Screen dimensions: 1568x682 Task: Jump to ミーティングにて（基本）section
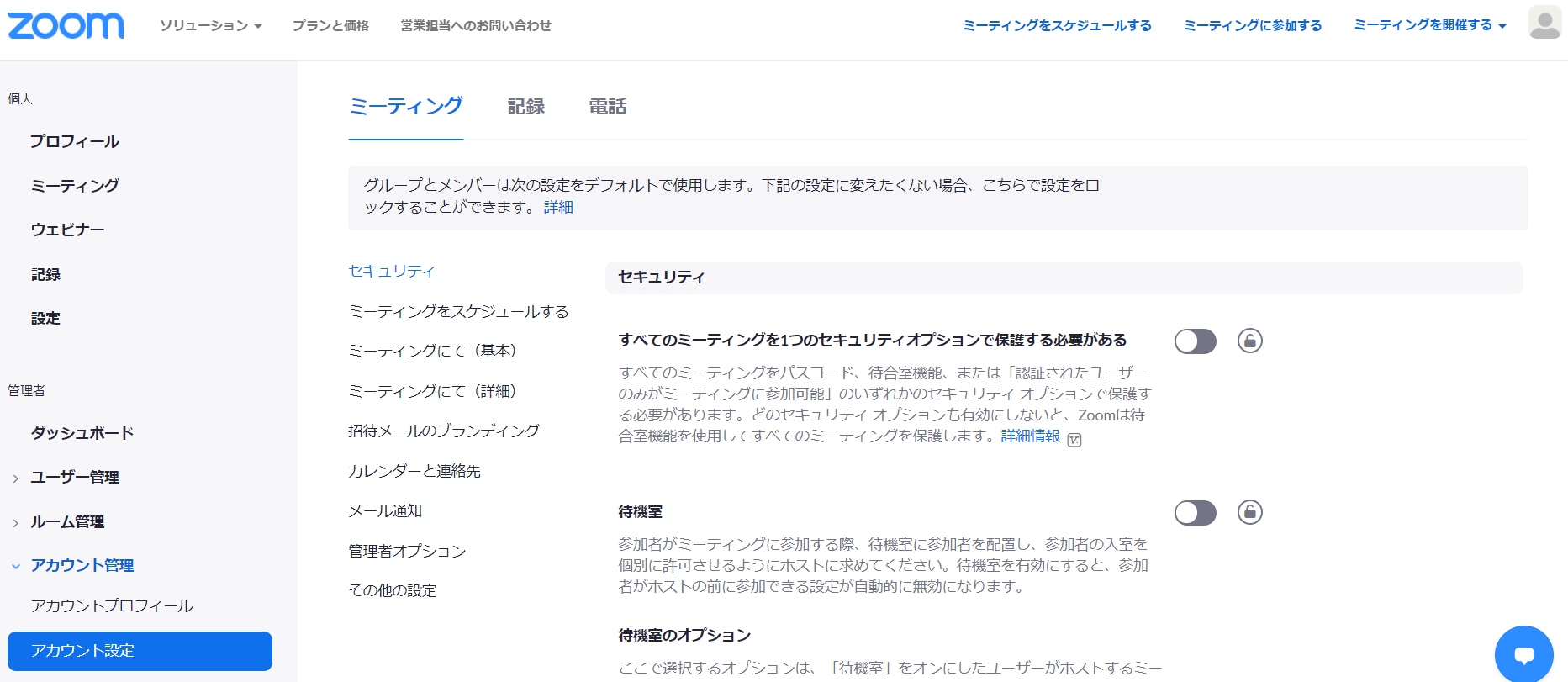tap(432, 351)
